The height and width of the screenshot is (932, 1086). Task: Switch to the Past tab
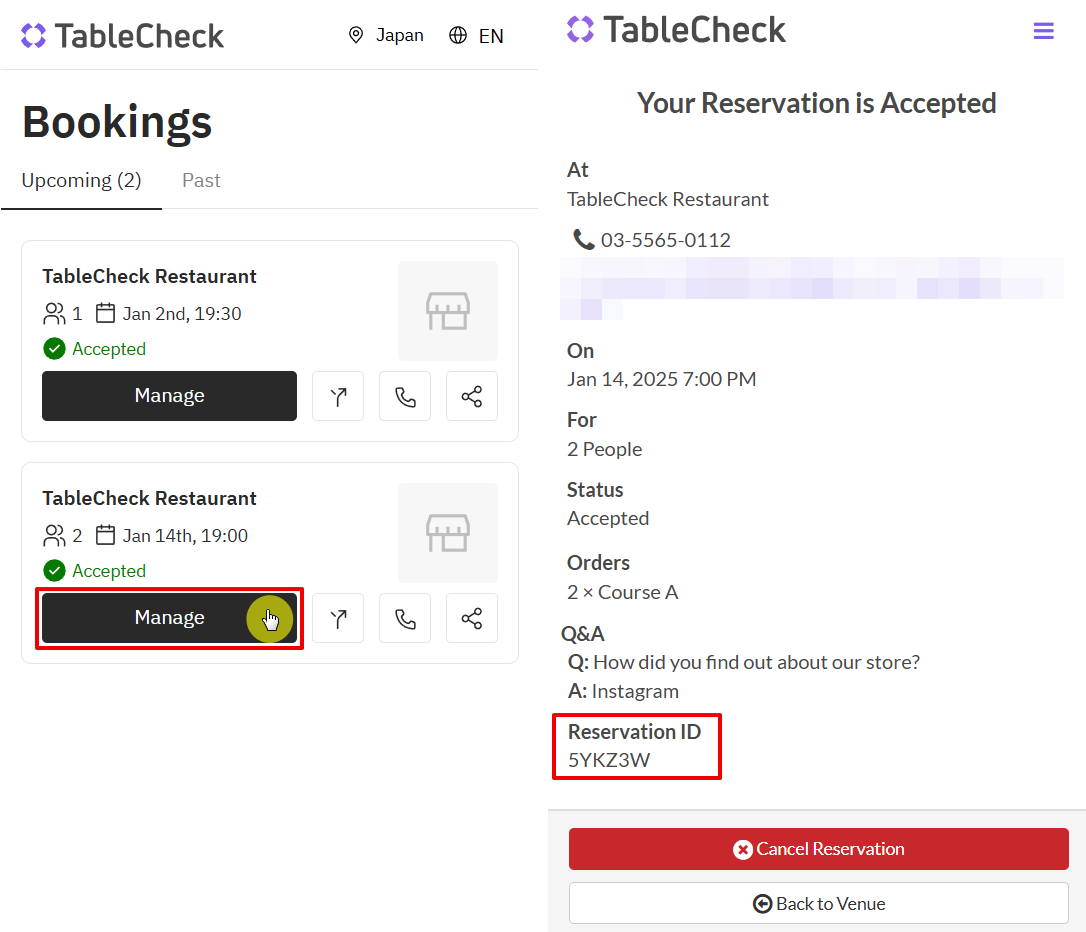201,181
